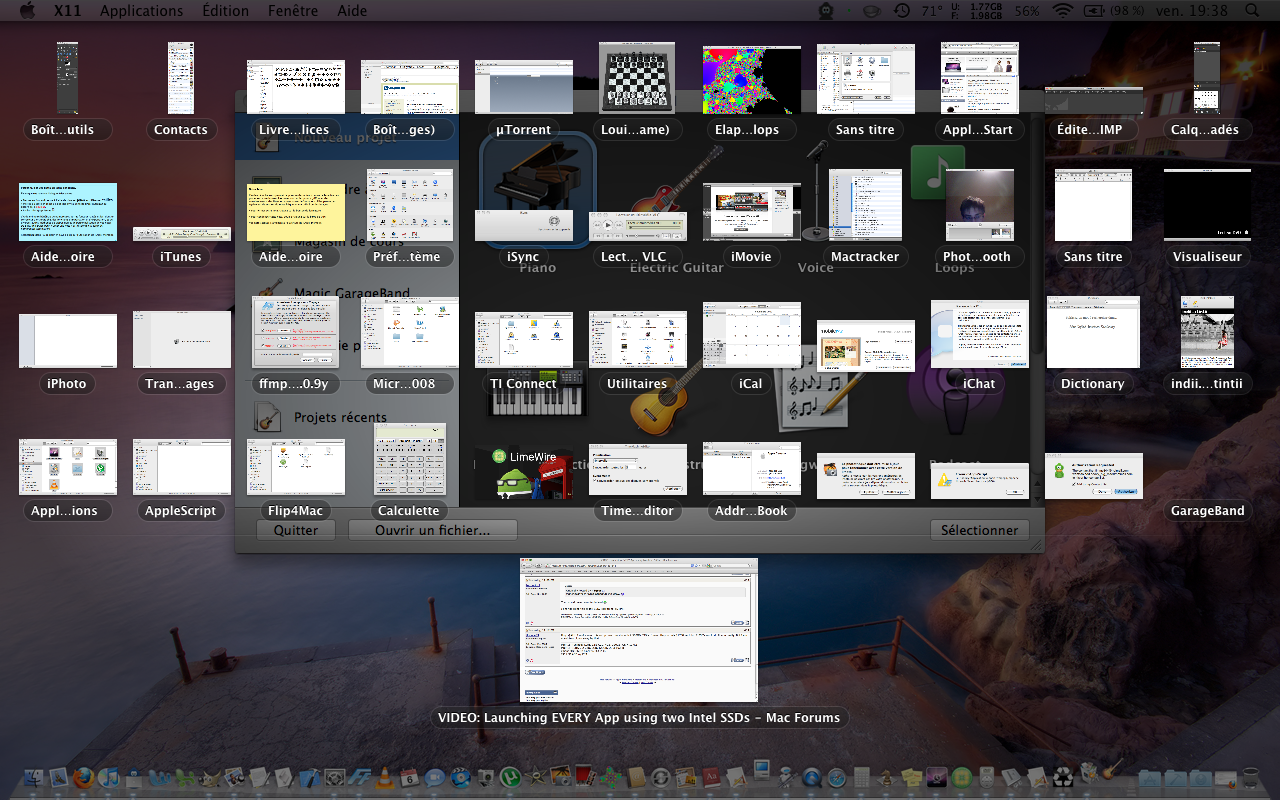Viewport: 1280px width, 800px height.
Task: Open the Édition menu
Action: [225, 11]
